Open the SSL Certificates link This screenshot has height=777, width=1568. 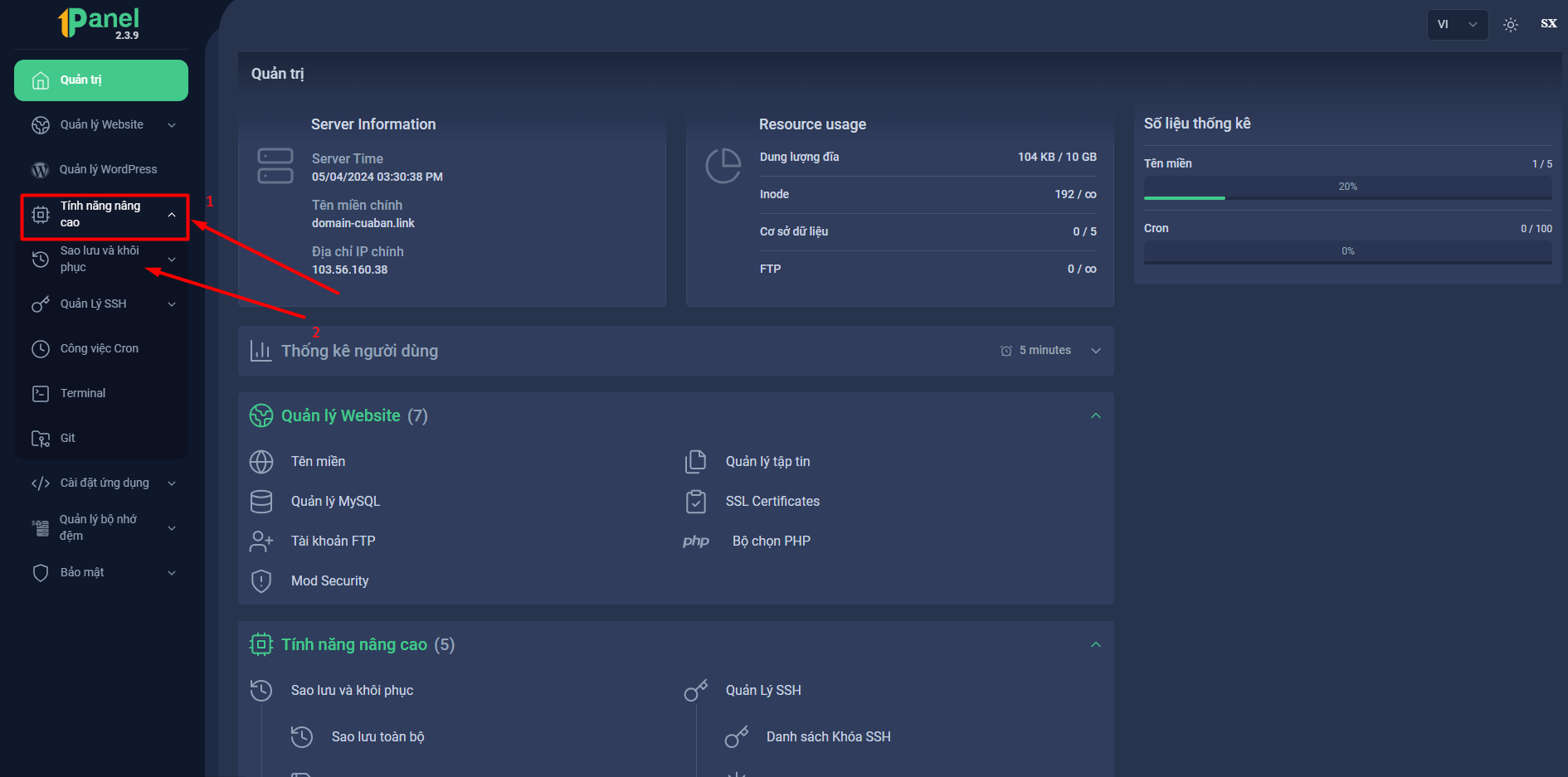pos(772,502)
